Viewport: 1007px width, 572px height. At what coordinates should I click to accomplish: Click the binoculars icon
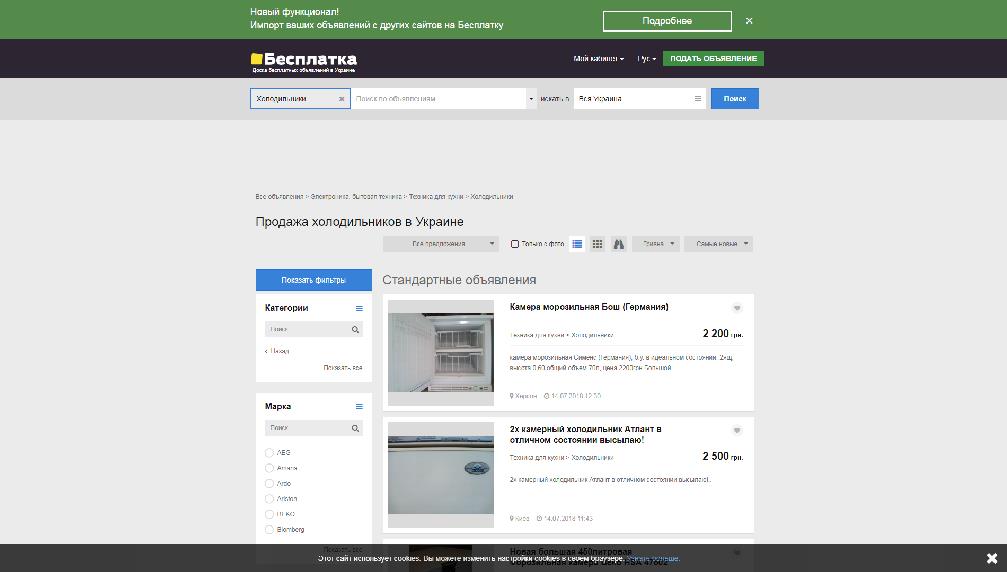[x=618, y=244]
